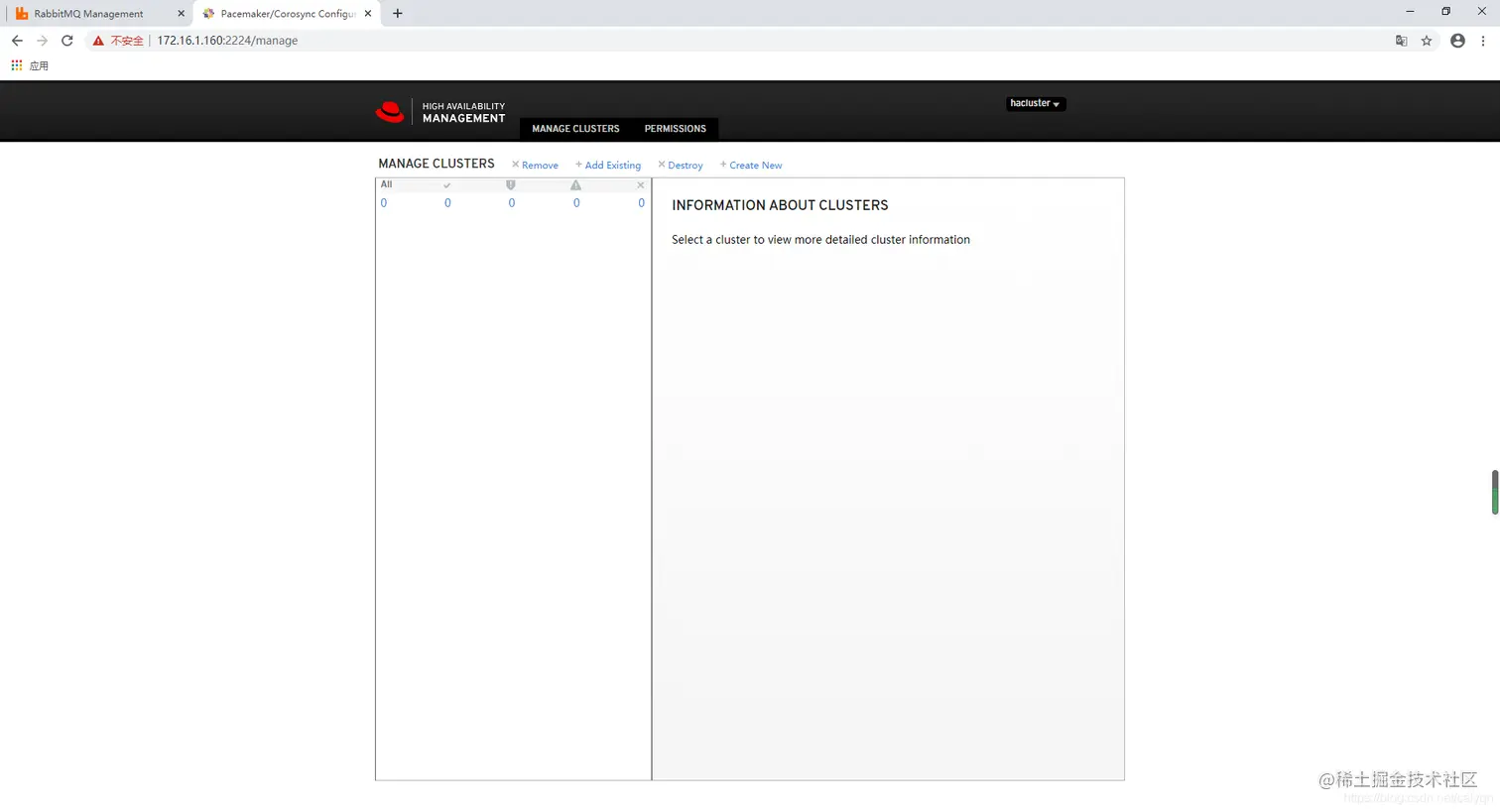
Task: Click the HIGH AVAILABILITY MANAGEMENT title
Action: [463, 112]
